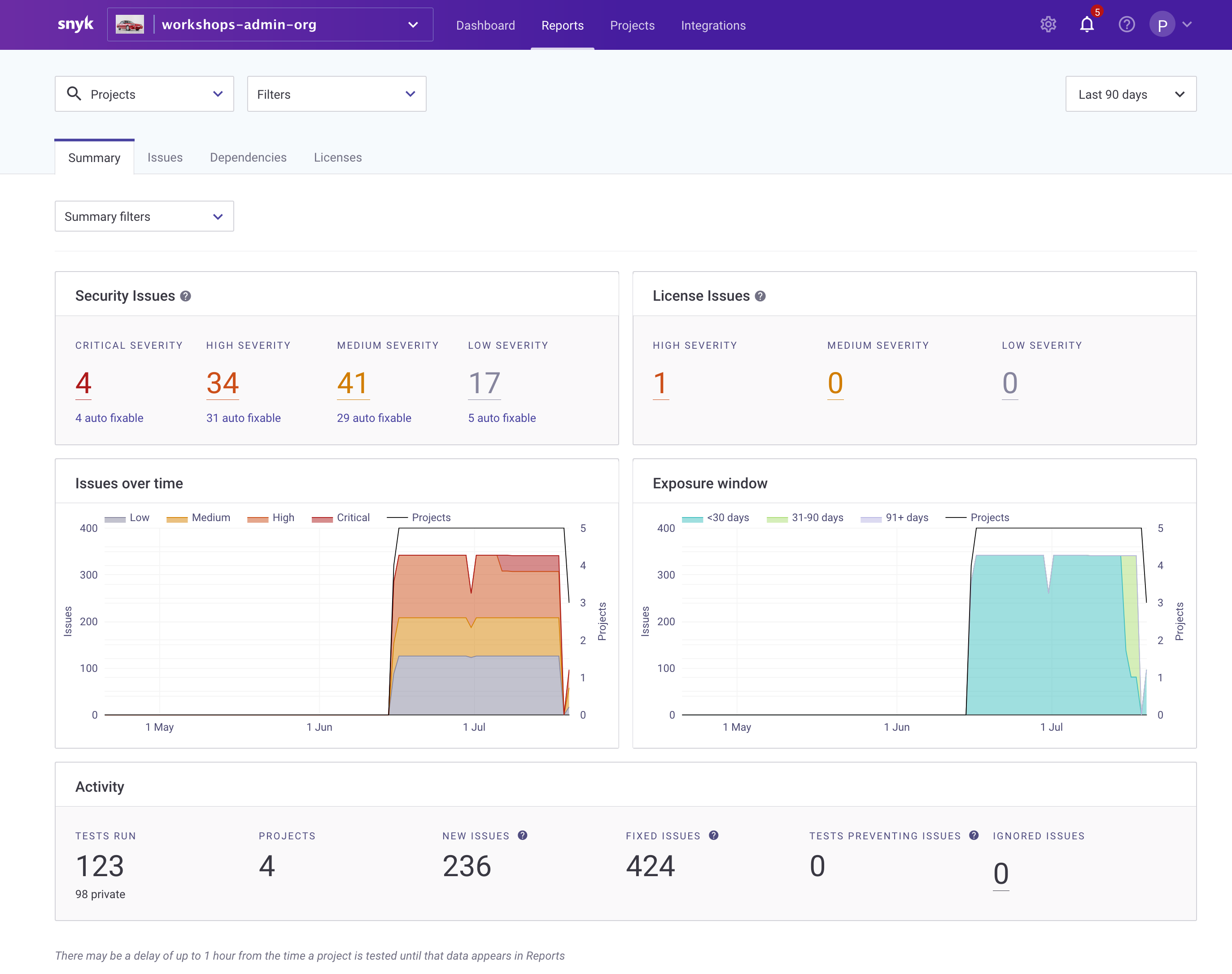Open 31 auto fixable link
Screen dimensions: 1232x974
pyautogui.click(x=243, y=418)
